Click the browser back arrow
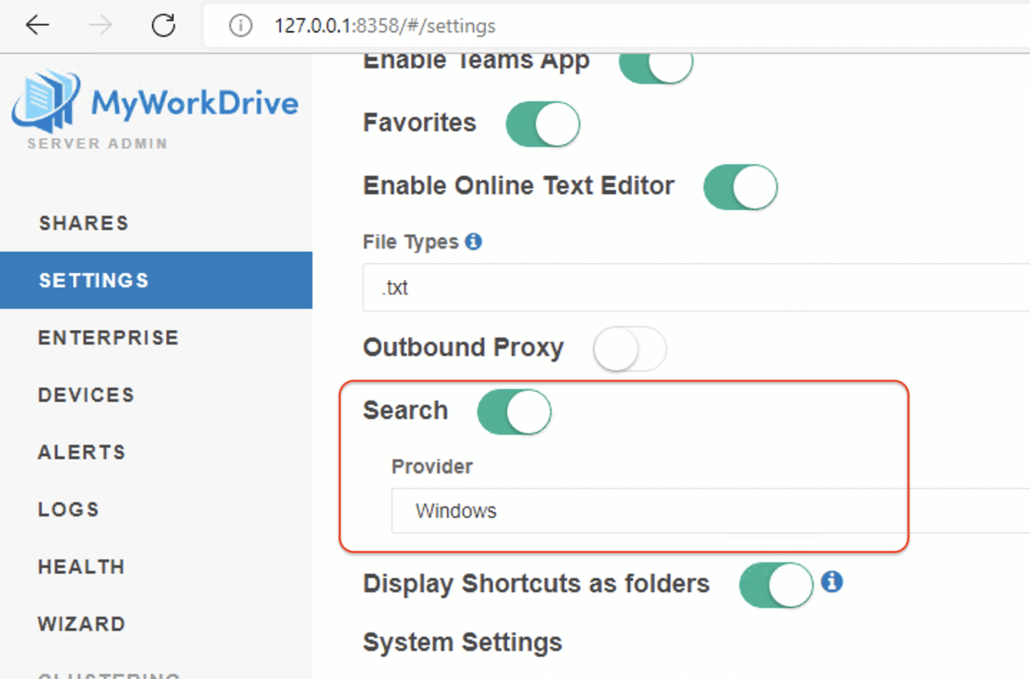Image resolution: width=1030 pixels, height=679 pixels. (37, 25)
